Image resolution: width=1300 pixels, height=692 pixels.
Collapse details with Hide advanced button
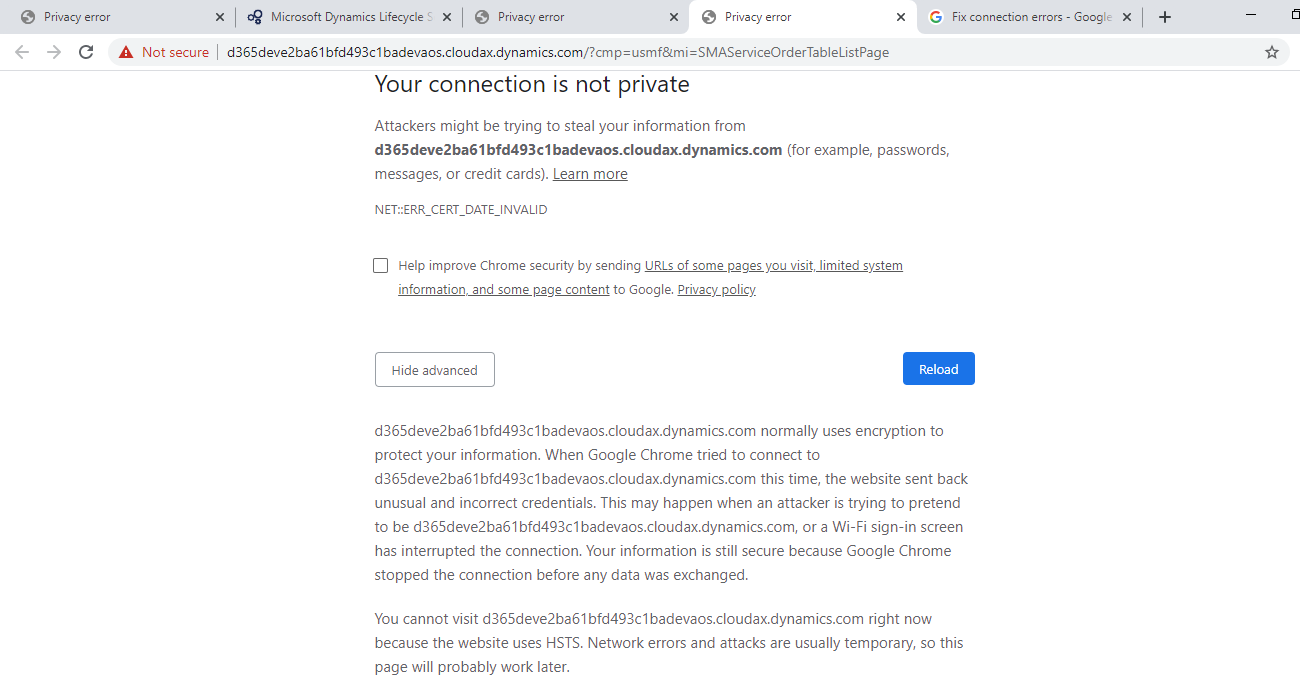pos(434,370)
